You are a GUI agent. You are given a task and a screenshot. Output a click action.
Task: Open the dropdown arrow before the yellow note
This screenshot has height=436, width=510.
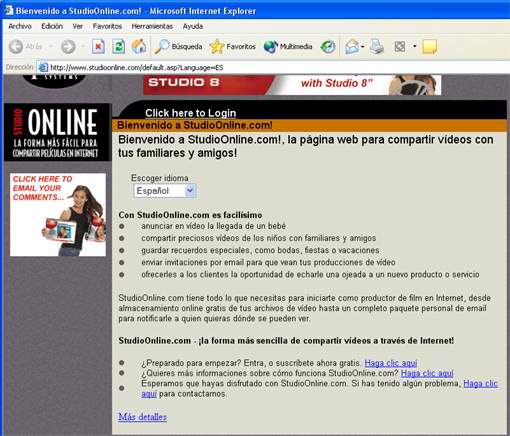point(415,46)
